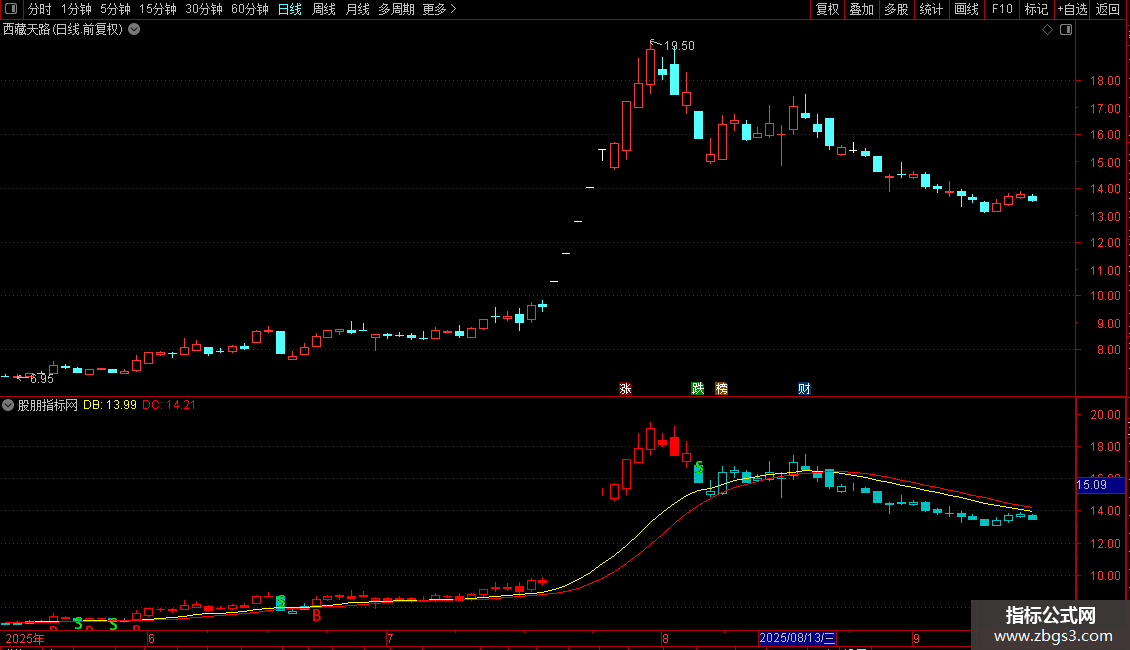Click the 2025/08/13/三 date marker
Image resolution: width=1130 pixels, height=650 pixels.
pos(797,638)
